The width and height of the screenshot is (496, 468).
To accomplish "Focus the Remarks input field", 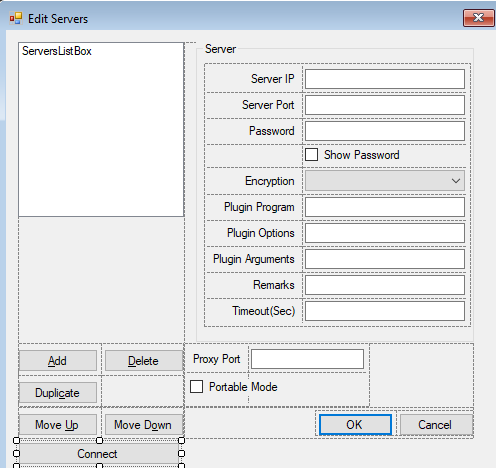I will pyautogui.click(x=385, y=285).
